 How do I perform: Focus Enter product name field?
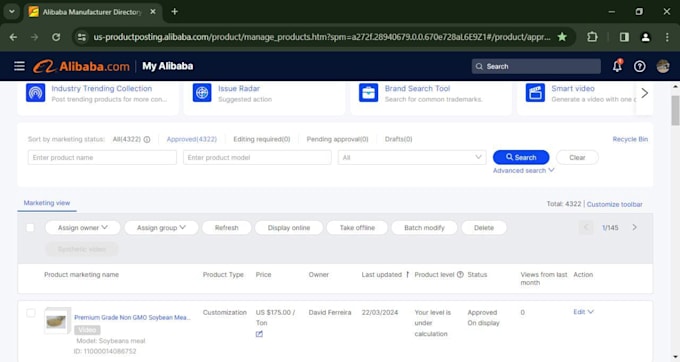[x=102, y=157]
